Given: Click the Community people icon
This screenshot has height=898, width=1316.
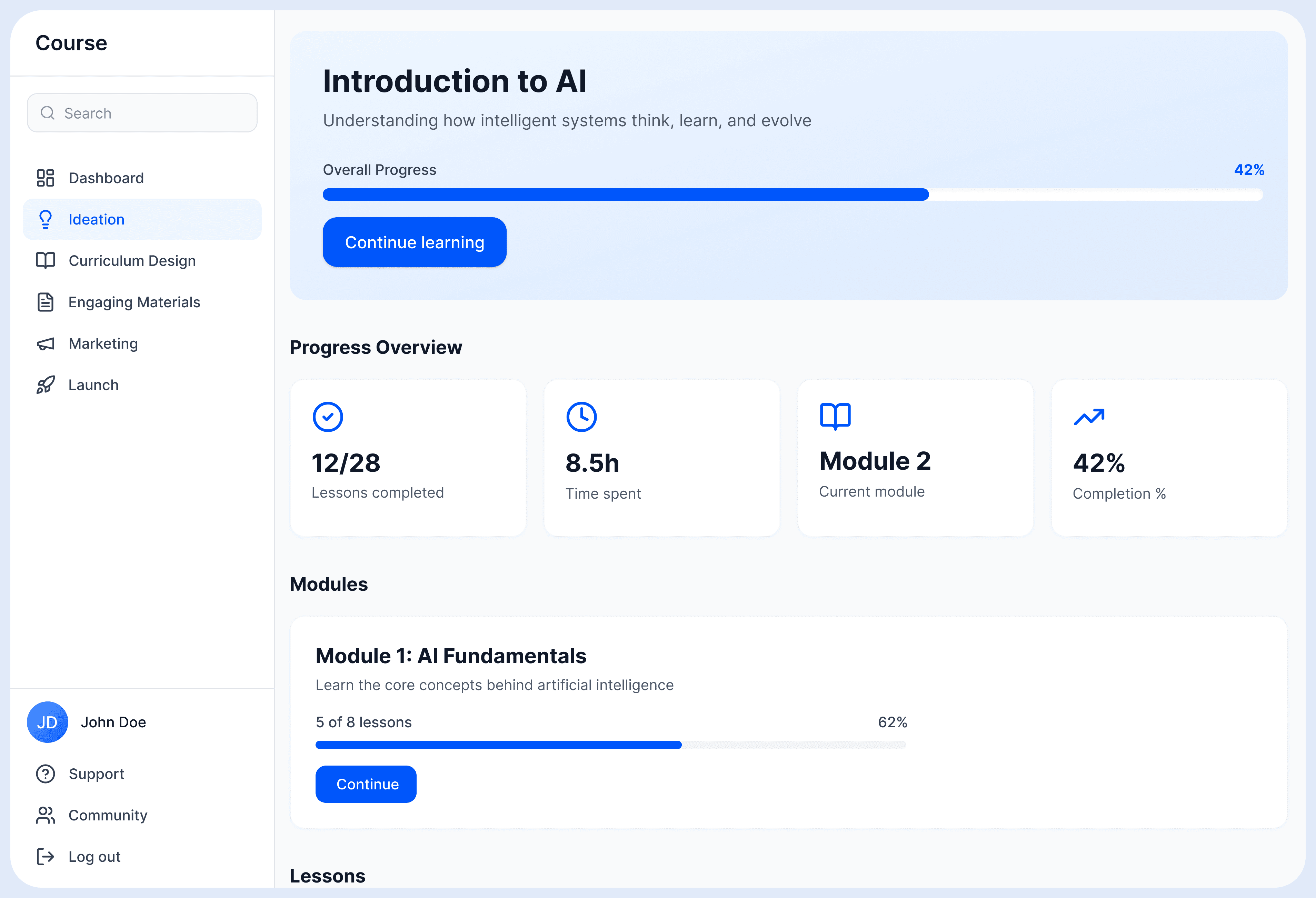Looking at the screenshot, I should (x=45, y=815).
